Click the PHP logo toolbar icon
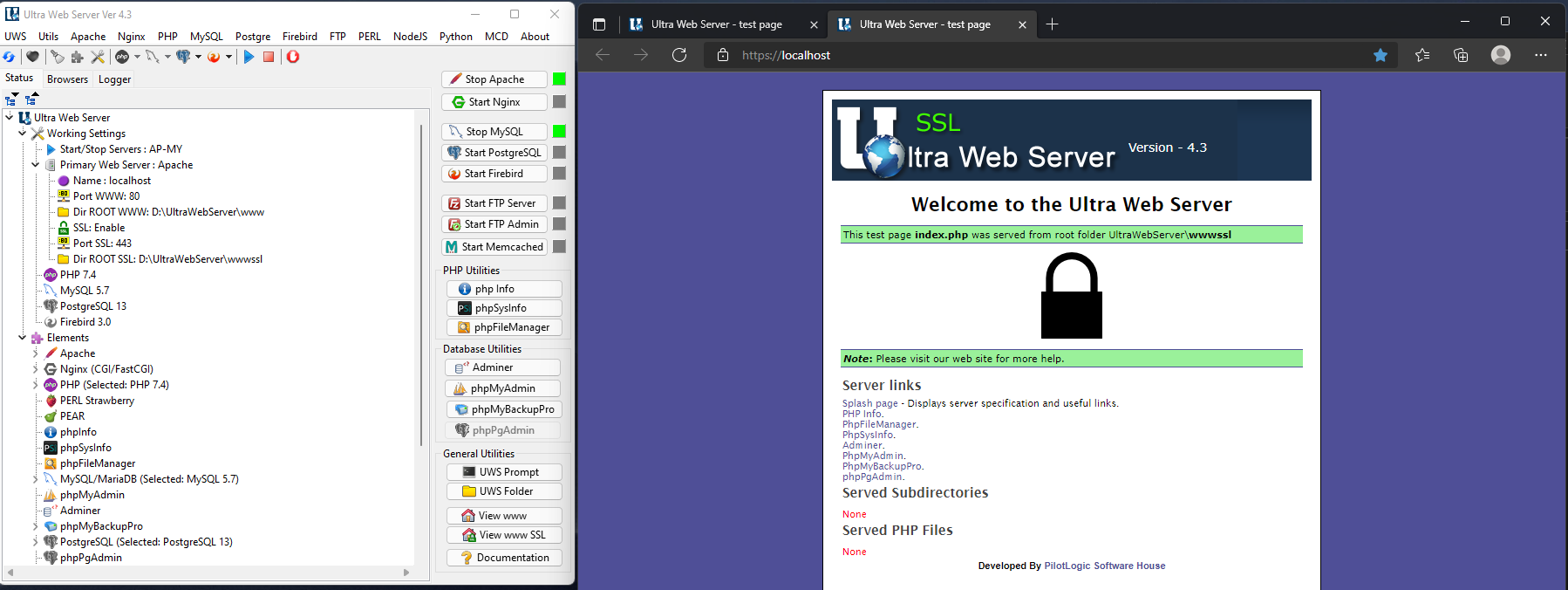This screenshot has width=1568, height=590. pyautogui.click(x=122, y=57)
